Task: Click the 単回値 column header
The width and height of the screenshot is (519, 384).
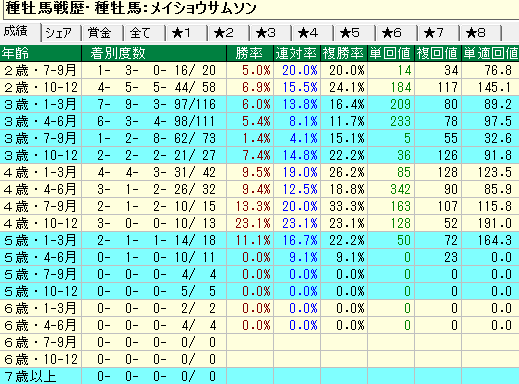Action: (391, 53)
